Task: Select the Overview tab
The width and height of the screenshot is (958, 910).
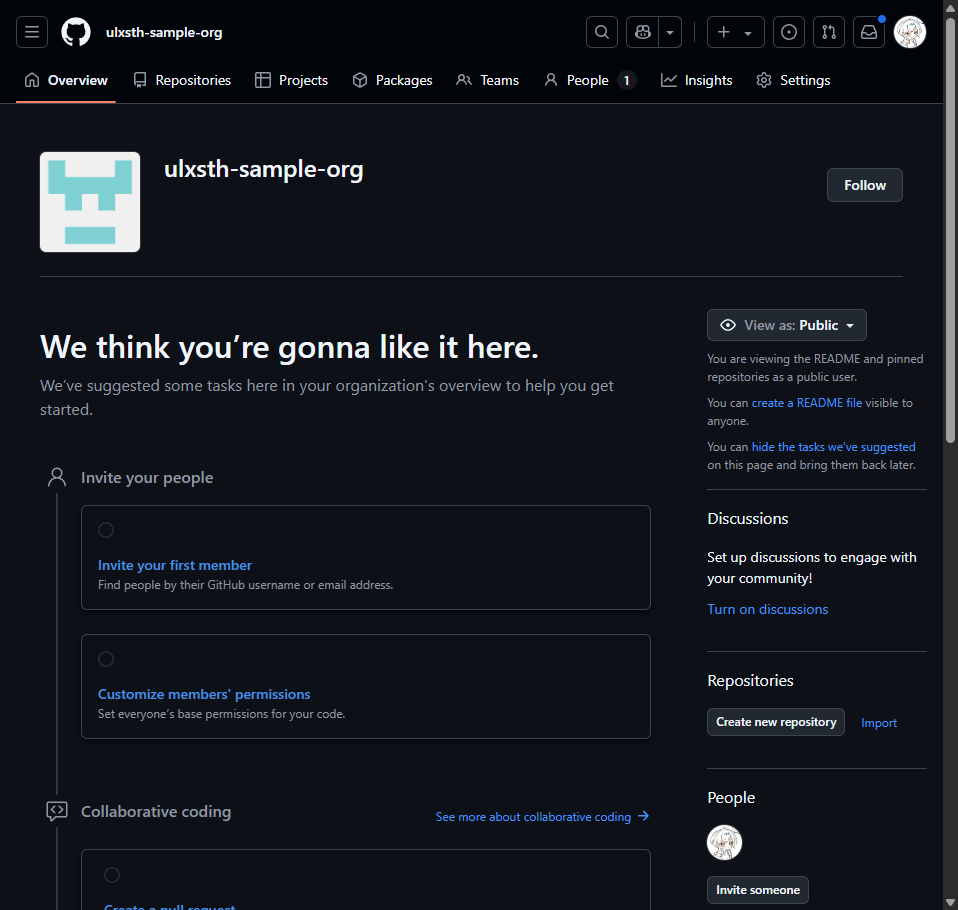Action: [x=66, y=80]
